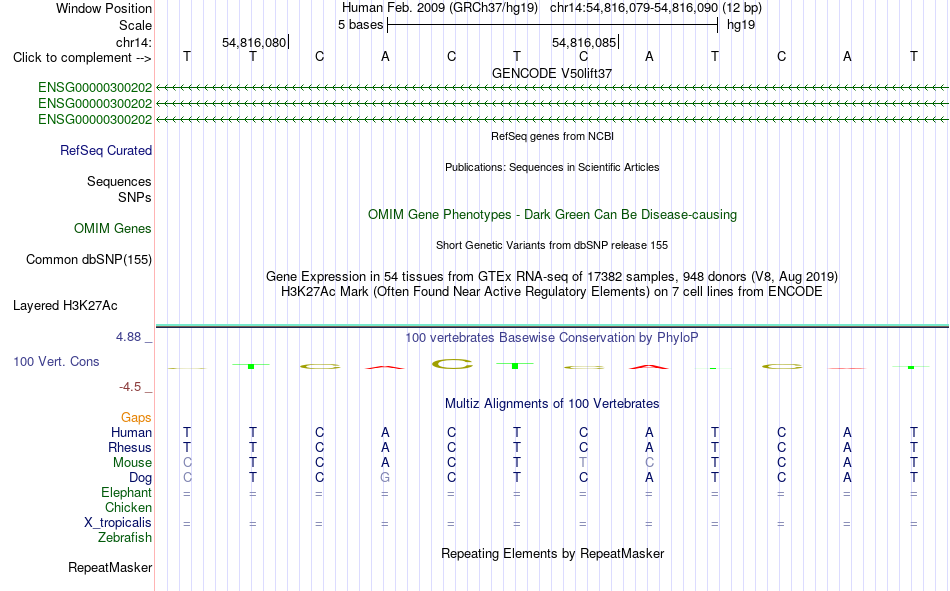Click the 'Click to complement -->' label
This screenshot has height=591, width=950.
82,58
